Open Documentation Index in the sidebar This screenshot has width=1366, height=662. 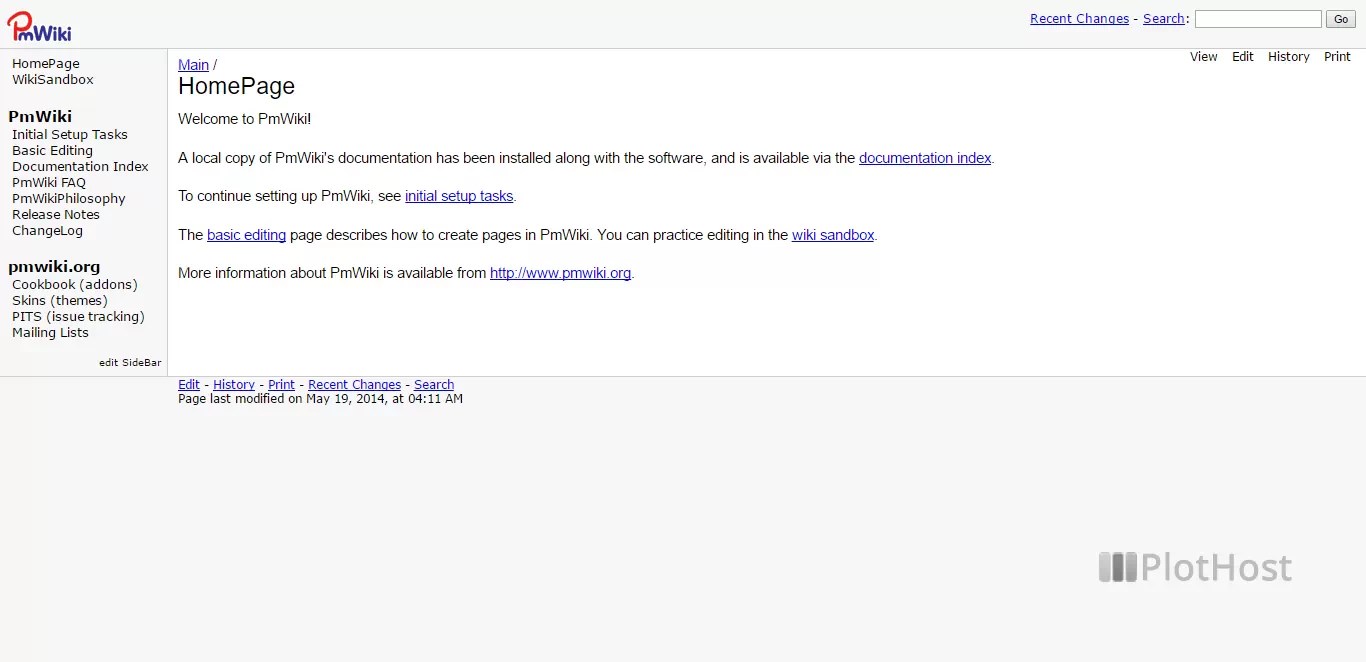[x=80, y=167]
